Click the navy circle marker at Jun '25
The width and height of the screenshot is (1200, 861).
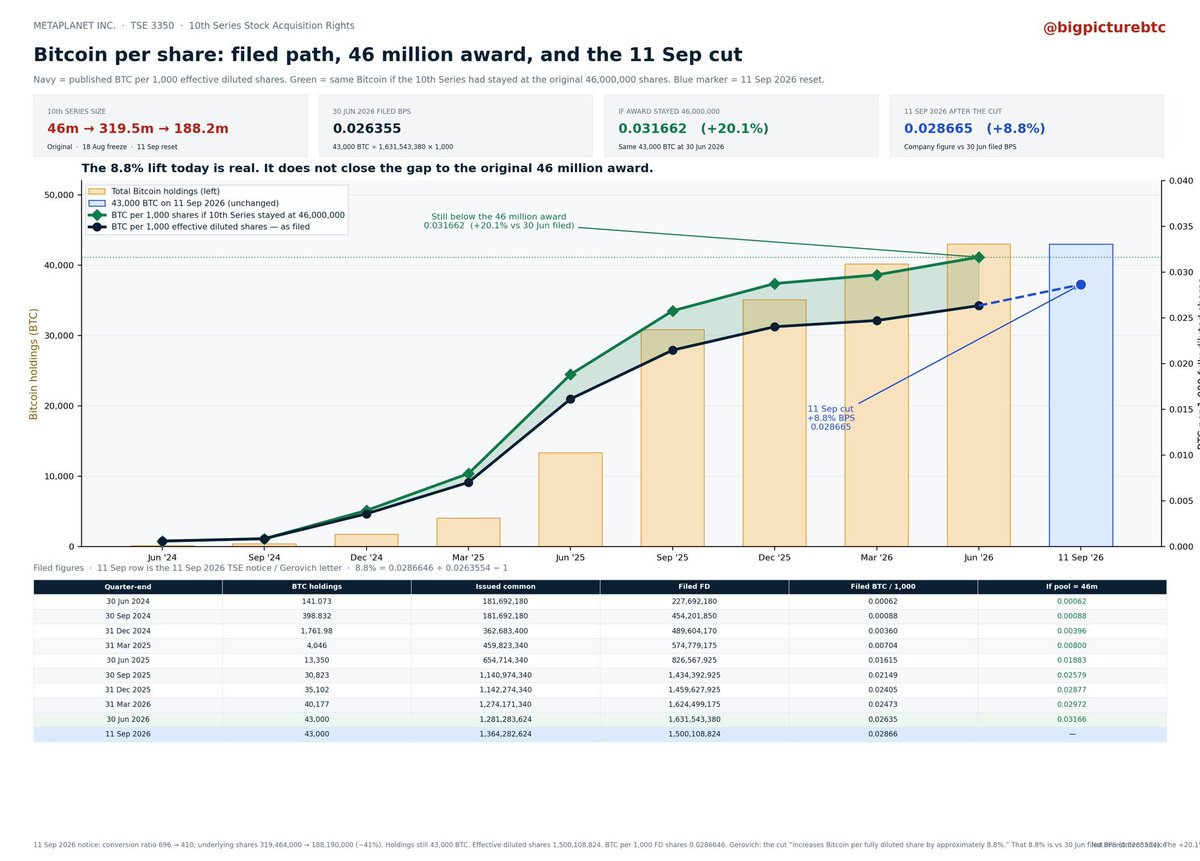tap(570, 399)
